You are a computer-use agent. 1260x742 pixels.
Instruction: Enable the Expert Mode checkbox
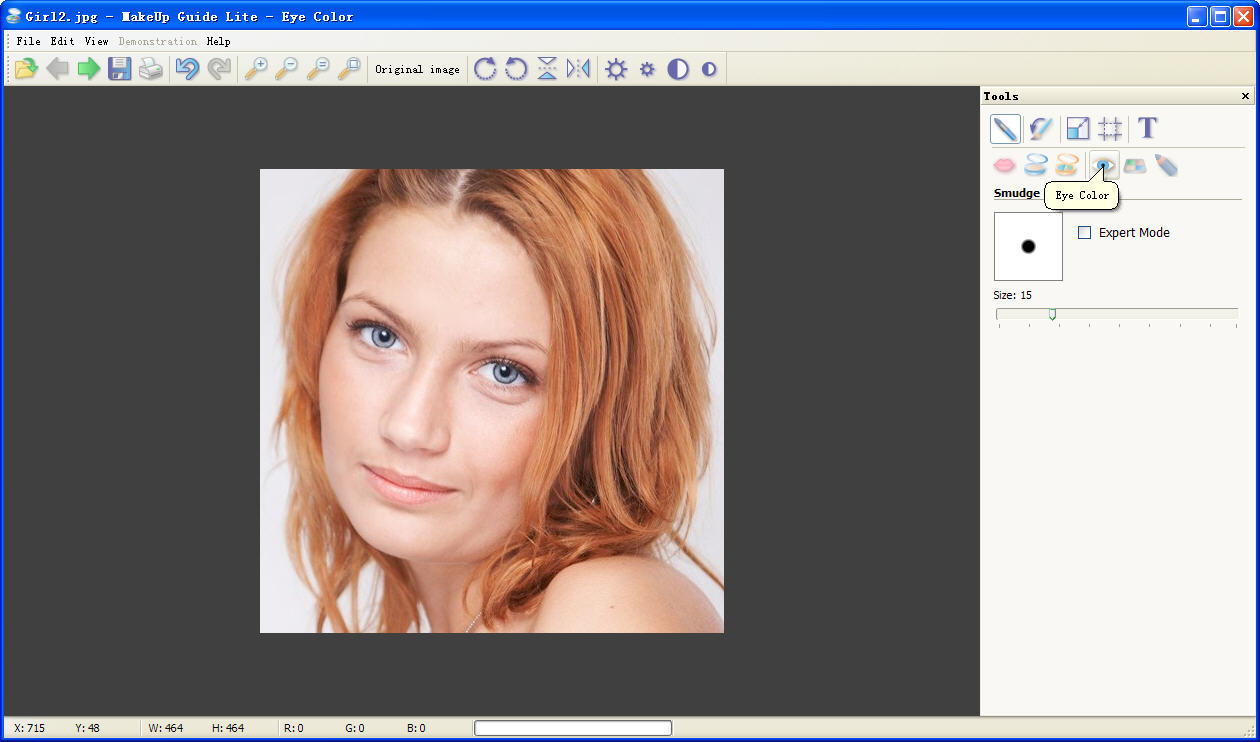coord(1084,233)
